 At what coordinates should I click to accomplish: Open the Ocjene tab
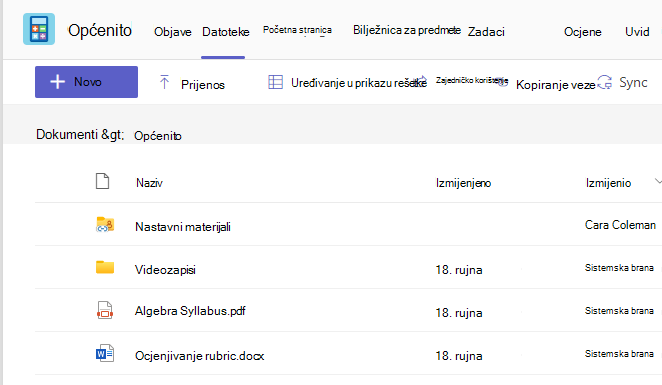583,32
